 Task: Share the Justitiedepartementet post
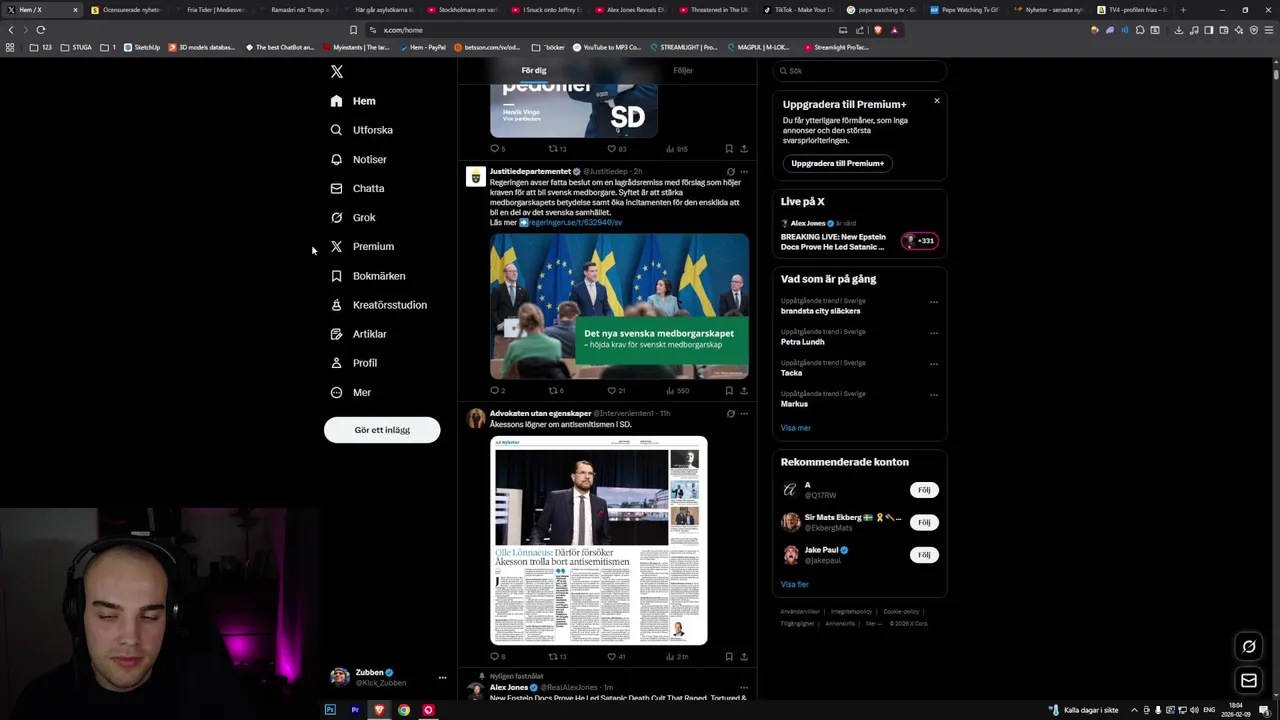pos(744,391)
